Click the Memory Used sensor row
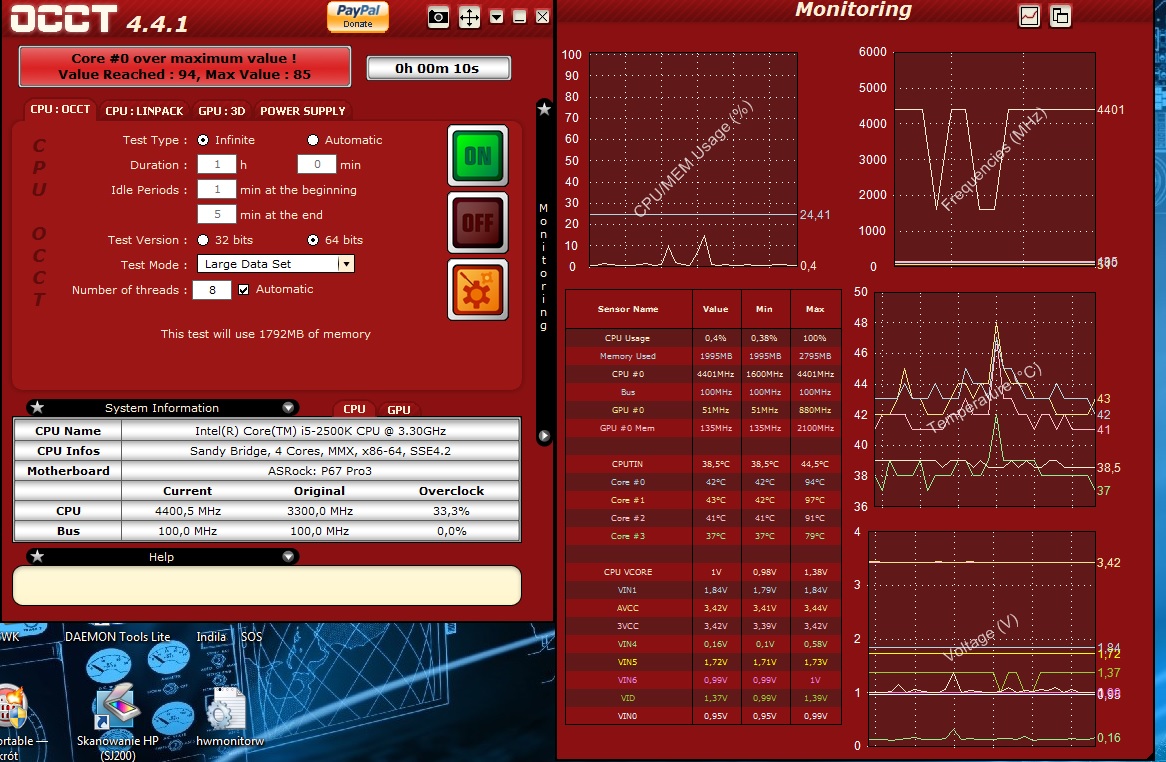The height and width of the screenshot is (762, 1166). click(x=703, y=355)
